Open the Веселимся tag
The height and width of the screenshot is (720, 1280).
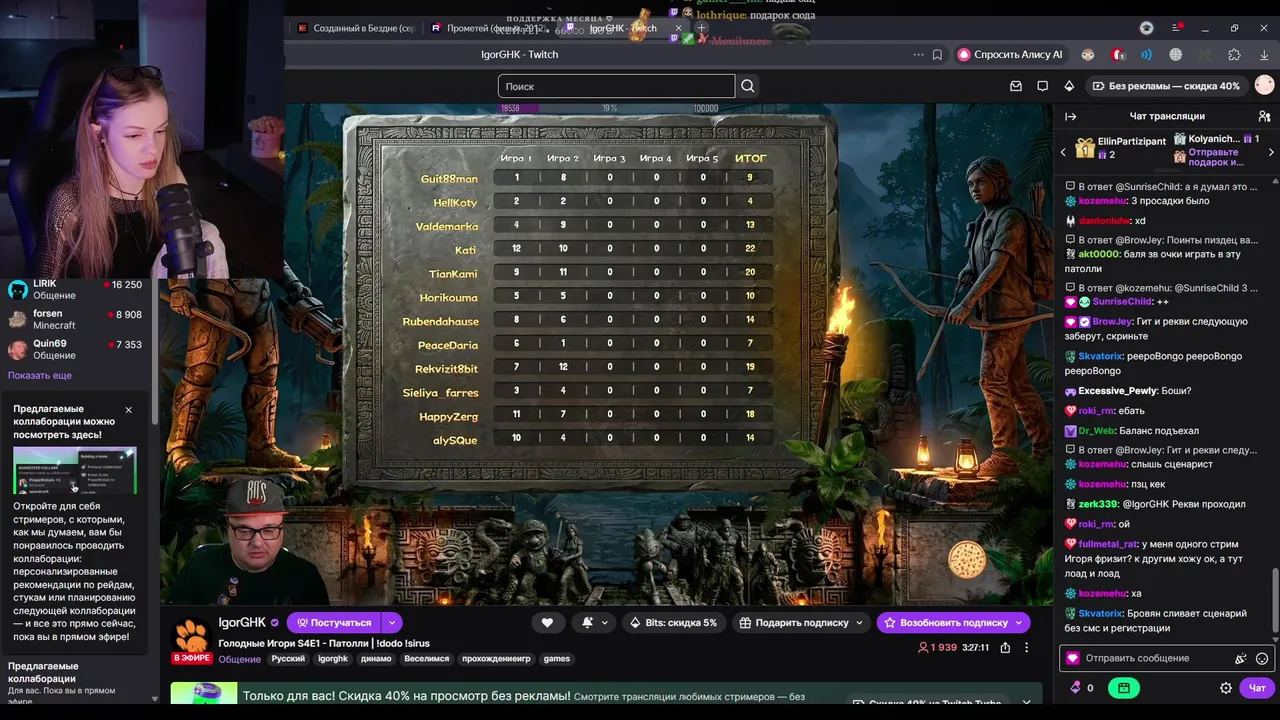[x=426, y=659]
